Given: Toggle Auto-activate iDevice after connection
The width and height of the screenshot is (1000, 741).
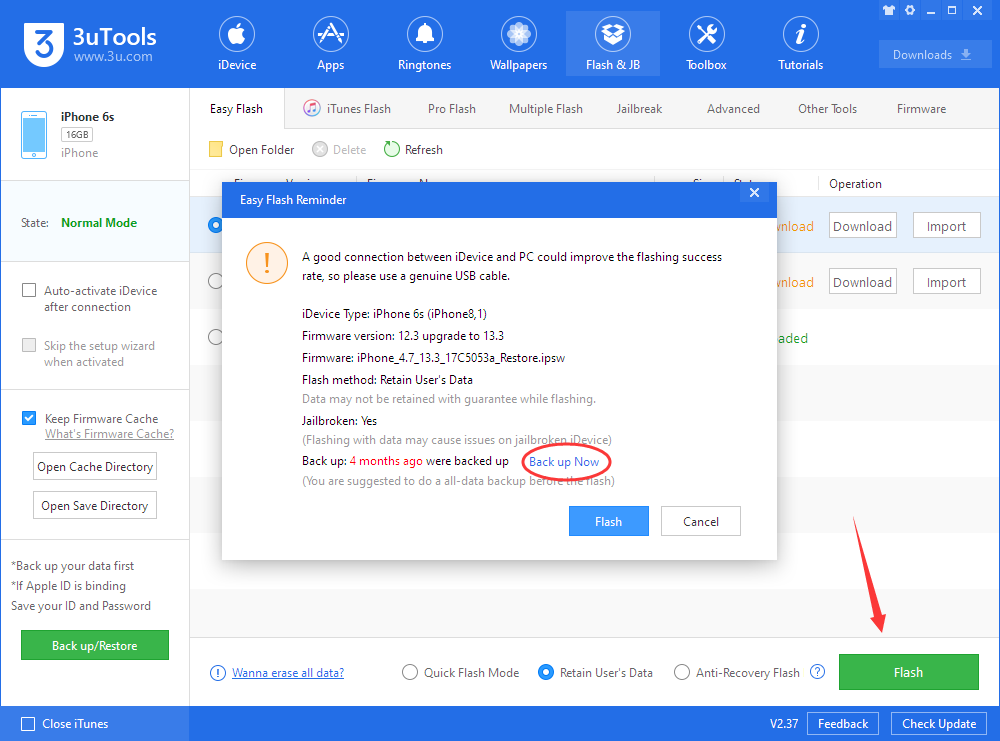Looking at the screenshot, I should [29, 290].
